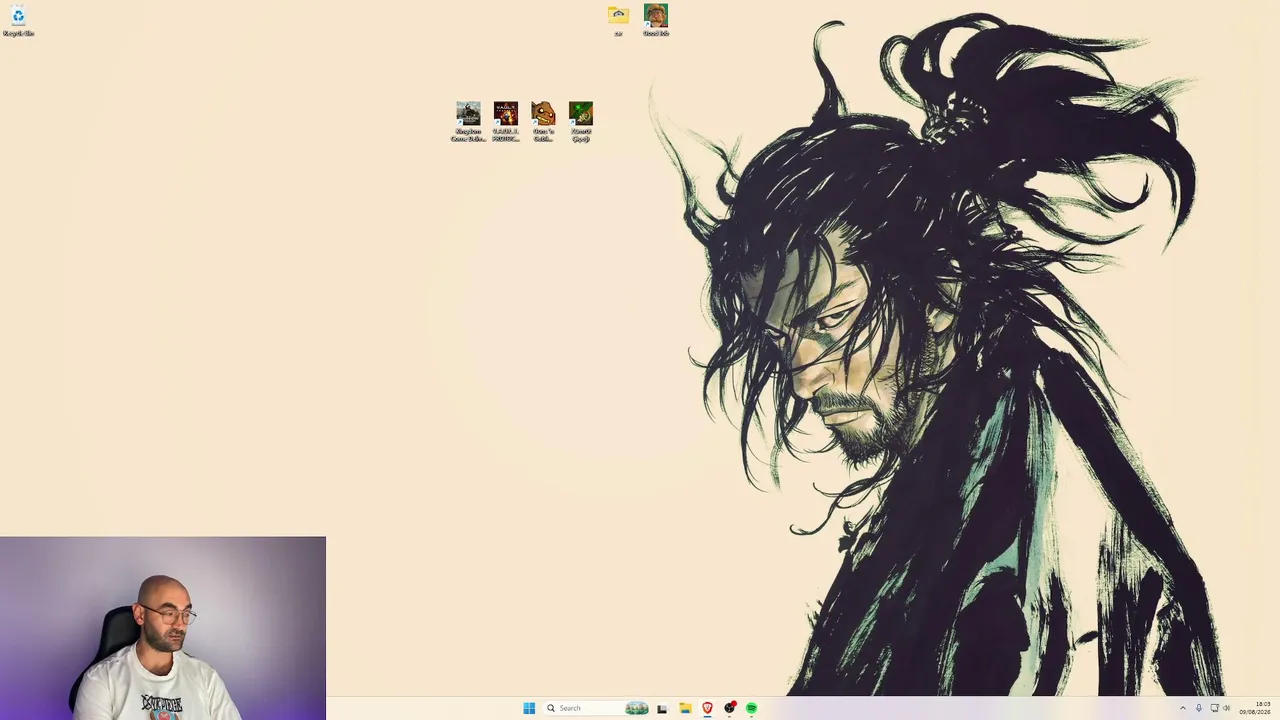Image resolution: width=1280 pixels, height=720 pixels.
Task: Open Task View from the taskbar
Action: point(662,708)
